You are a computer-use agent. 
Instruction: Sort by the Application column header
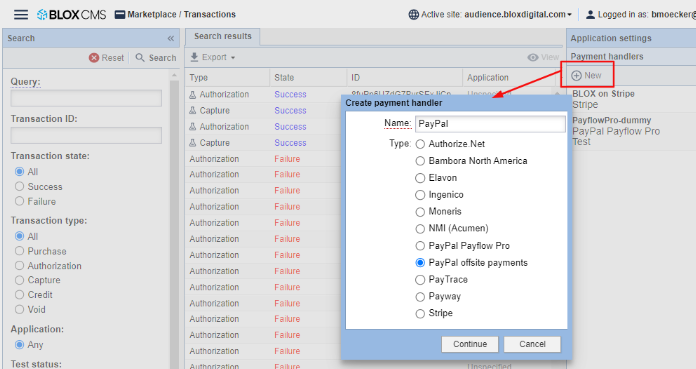click(x=509, y=78)
